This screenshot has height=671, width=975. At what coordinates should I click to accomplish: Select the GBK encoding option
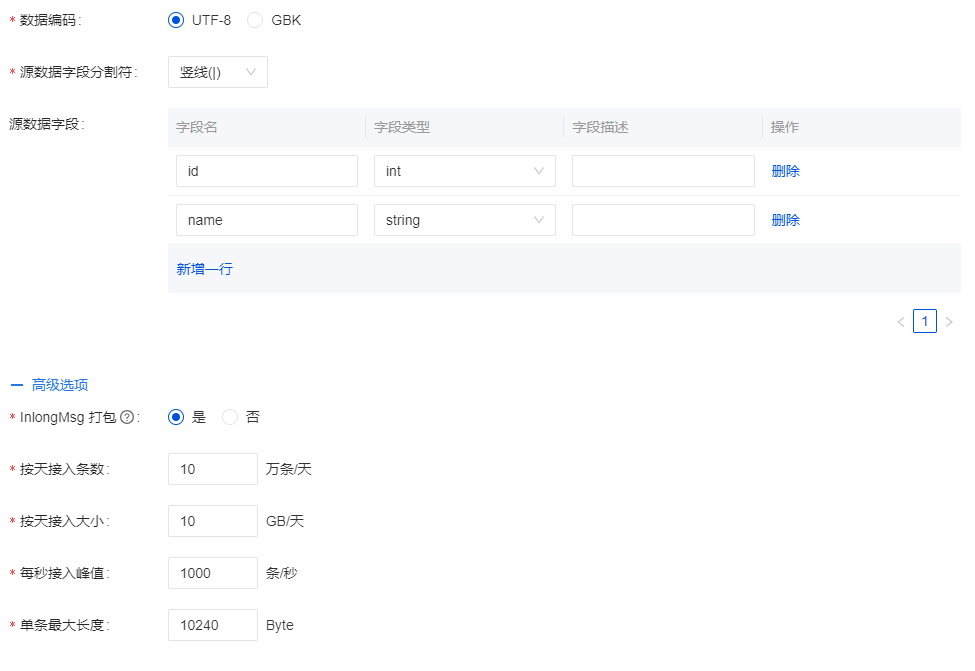[x=255, y=20]
